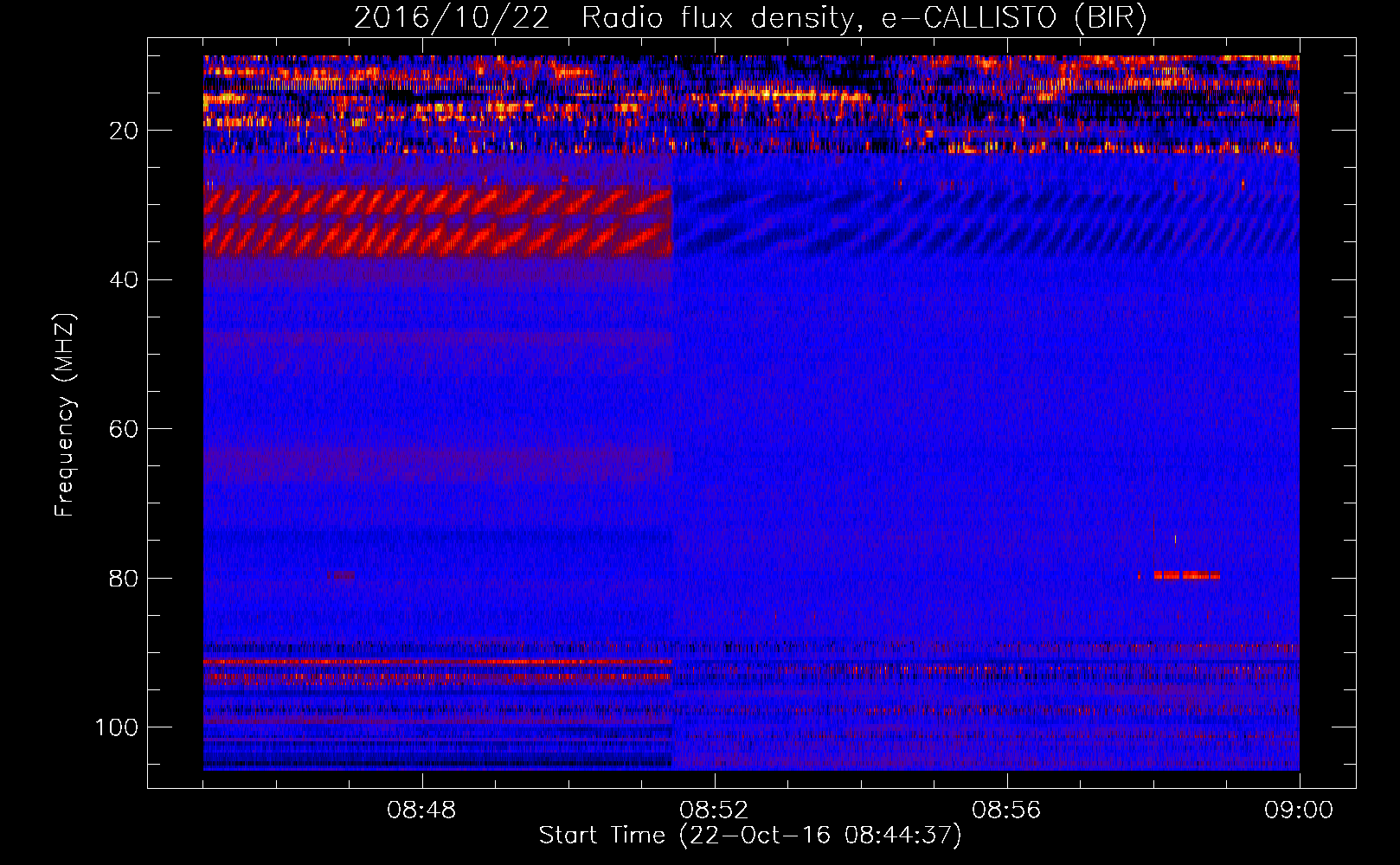
Task: Click the 08:56 time tick label
Action: pyautogui.click(x=1006, y=811)
